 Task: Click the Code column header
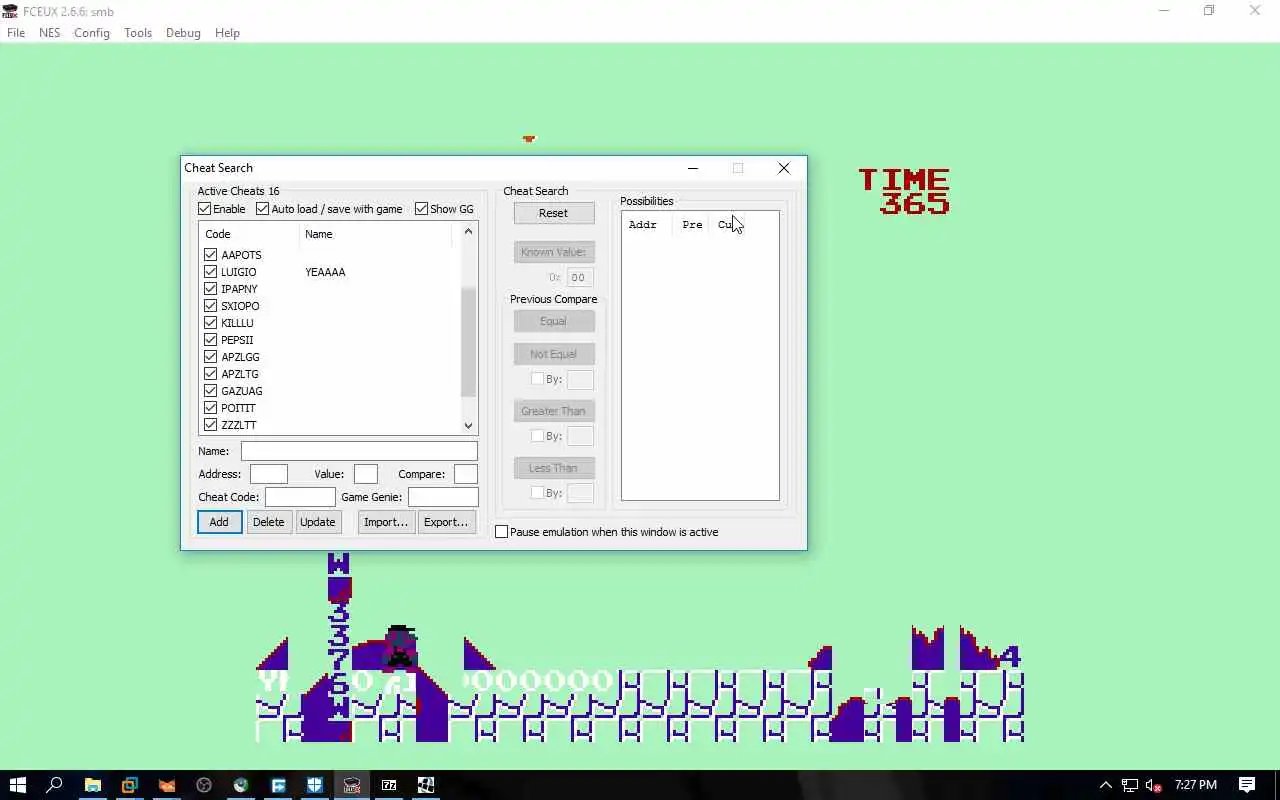(249, 234)
